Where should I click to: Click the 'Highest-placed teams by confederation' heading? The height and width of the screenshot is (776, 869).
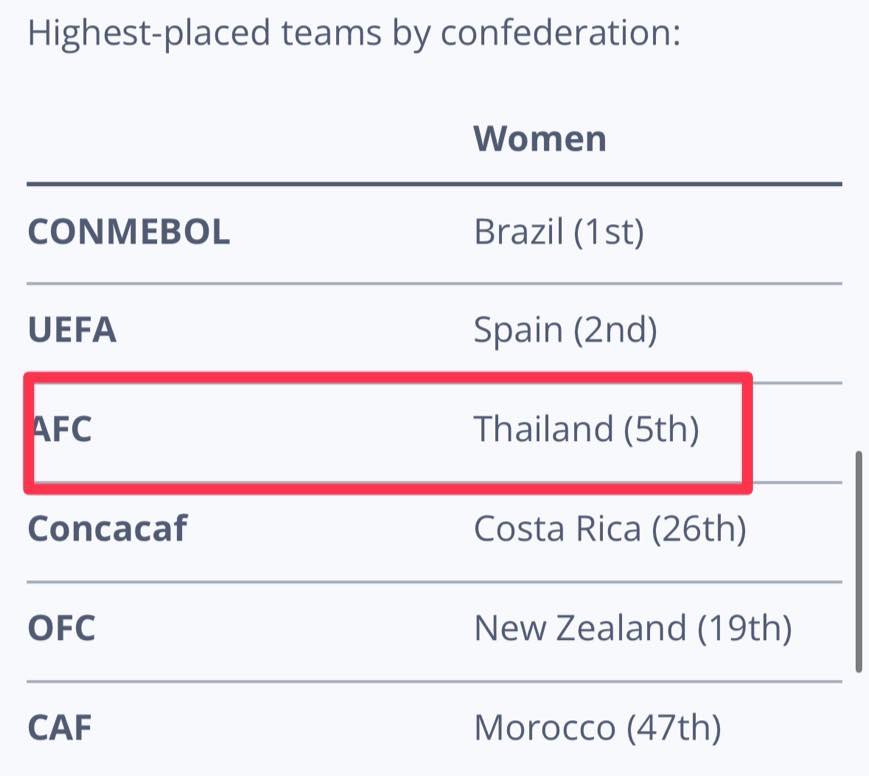(x=355, y=35)
